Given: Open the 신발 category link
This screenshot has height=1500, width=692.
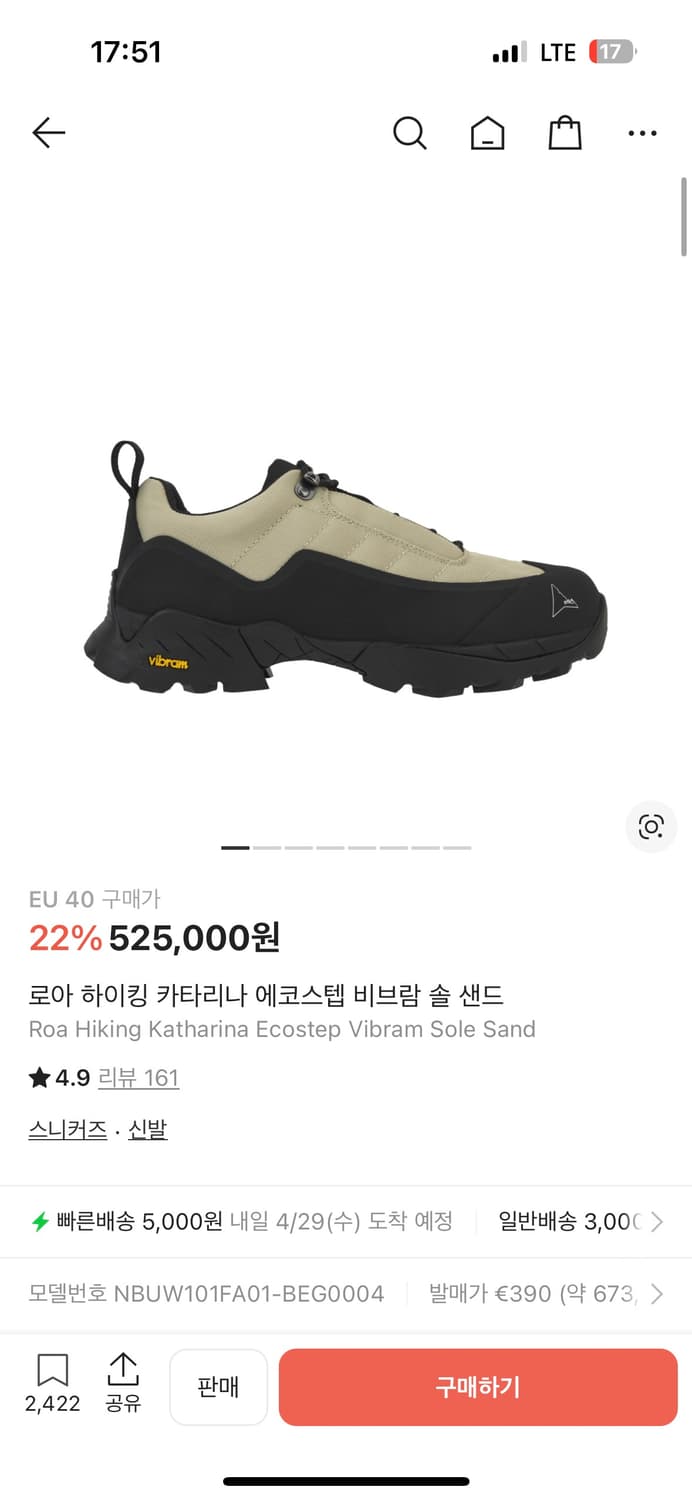Looking at the screenshot, I should coord(148,1130).
